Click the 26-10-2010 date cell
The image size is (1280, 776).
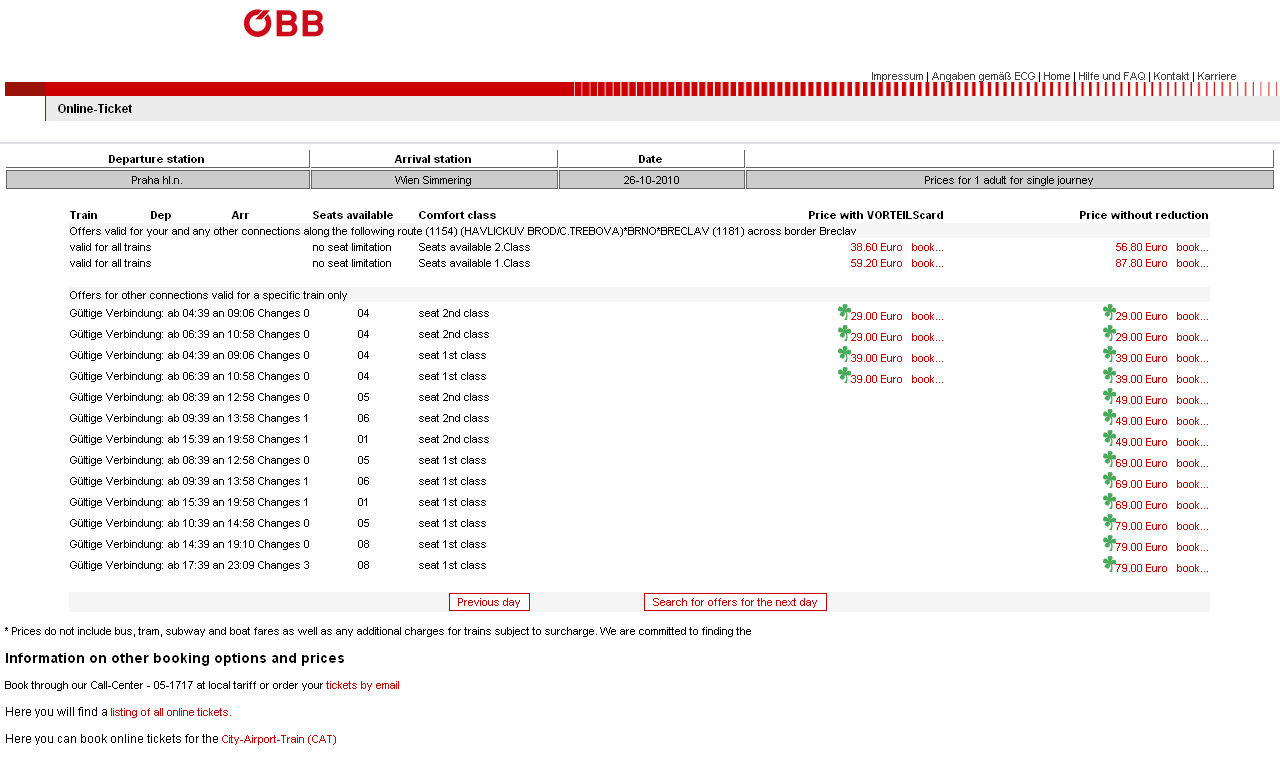(x=652, y=180)
